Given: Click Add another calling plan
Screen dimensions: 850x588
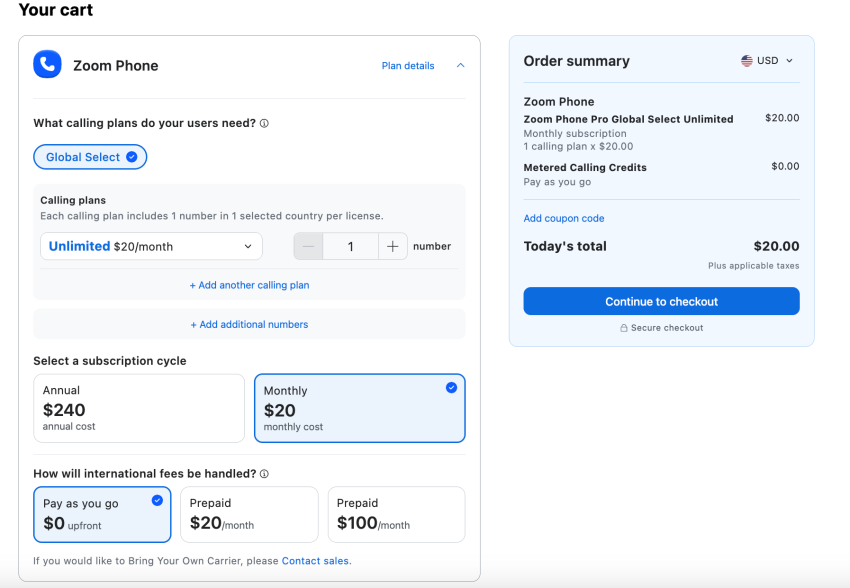Looking at the screenshot, I should click(x=249, y=285).
